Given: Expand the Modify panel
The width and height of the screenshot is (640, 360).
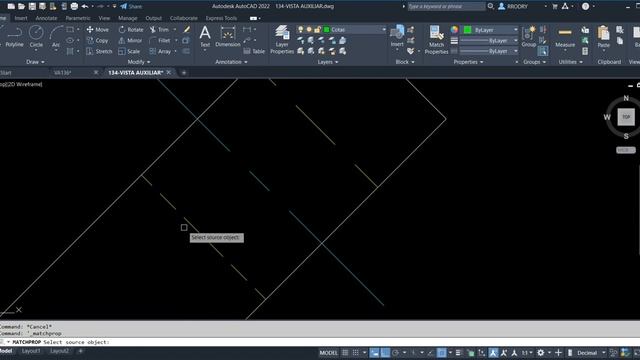Looking at the screenshot, I should tap(139, 62).
